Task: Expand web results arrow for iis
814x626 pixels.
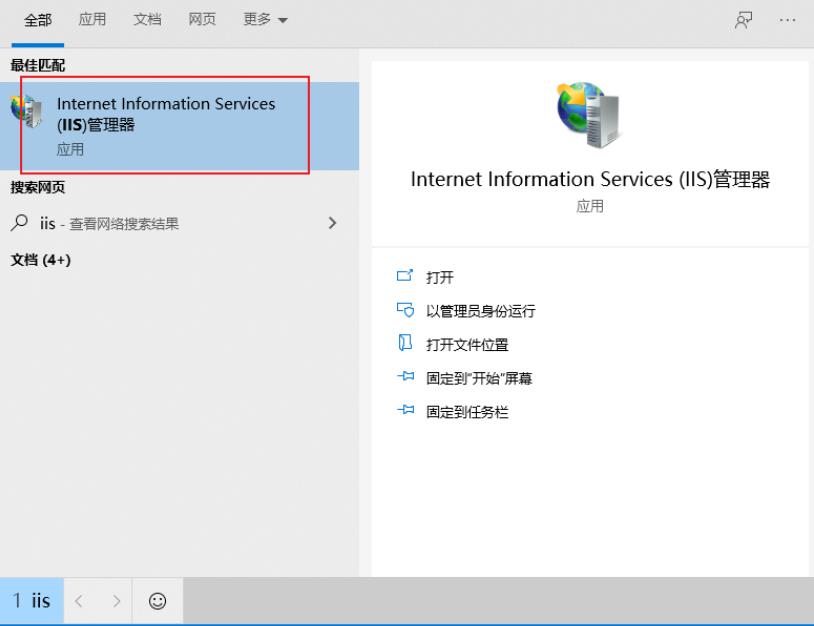Action: click(332, 223)
